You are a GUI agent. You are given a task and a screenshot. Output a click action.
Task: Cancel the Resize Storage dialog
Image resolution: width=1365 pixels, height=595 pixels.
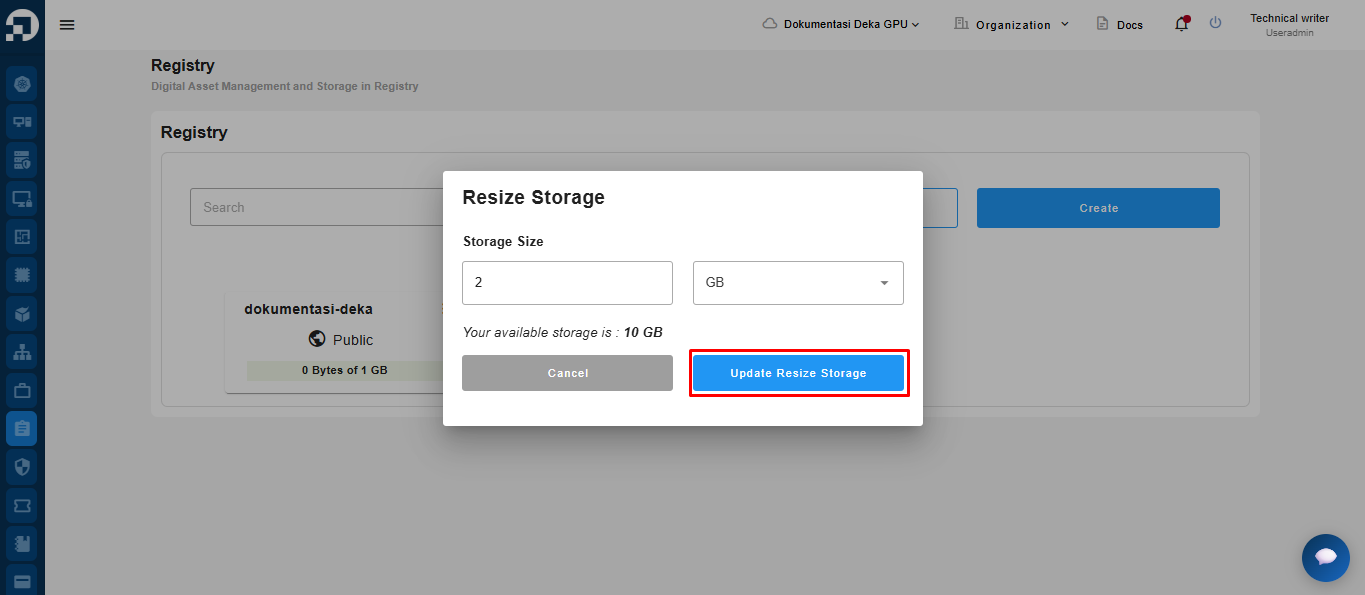[x=567, y=373]
